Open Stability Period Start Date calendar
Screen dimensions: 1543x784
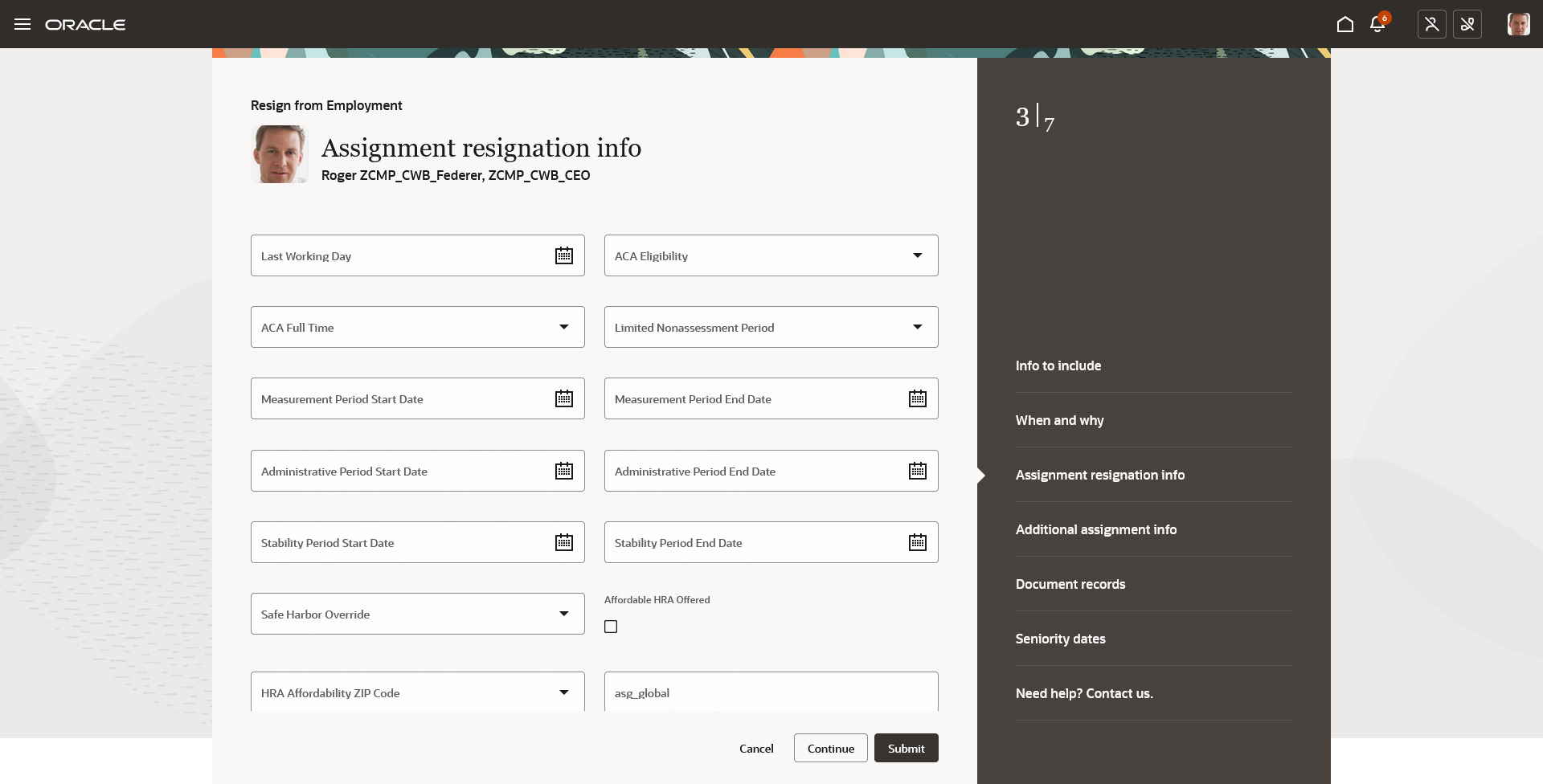click(x=564, y=542)
